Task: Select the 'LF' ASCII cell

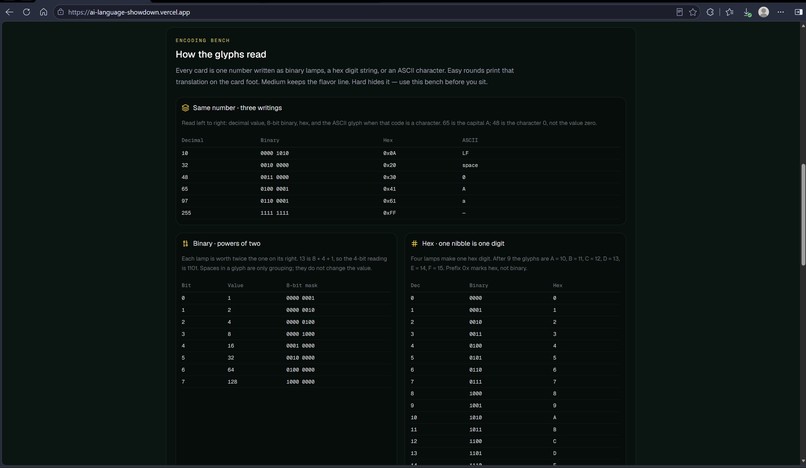Action: point(465,153)
